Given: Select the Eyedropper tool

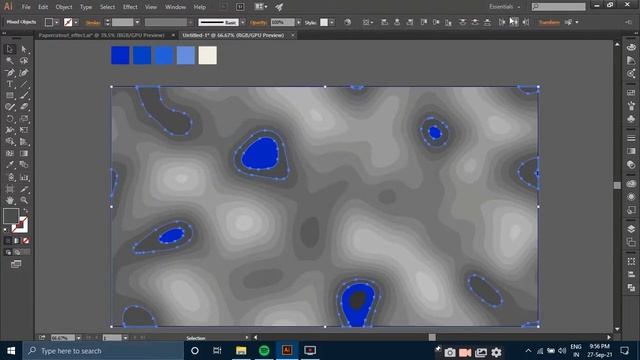Looking at the screenshot, I should coord(10,165).
